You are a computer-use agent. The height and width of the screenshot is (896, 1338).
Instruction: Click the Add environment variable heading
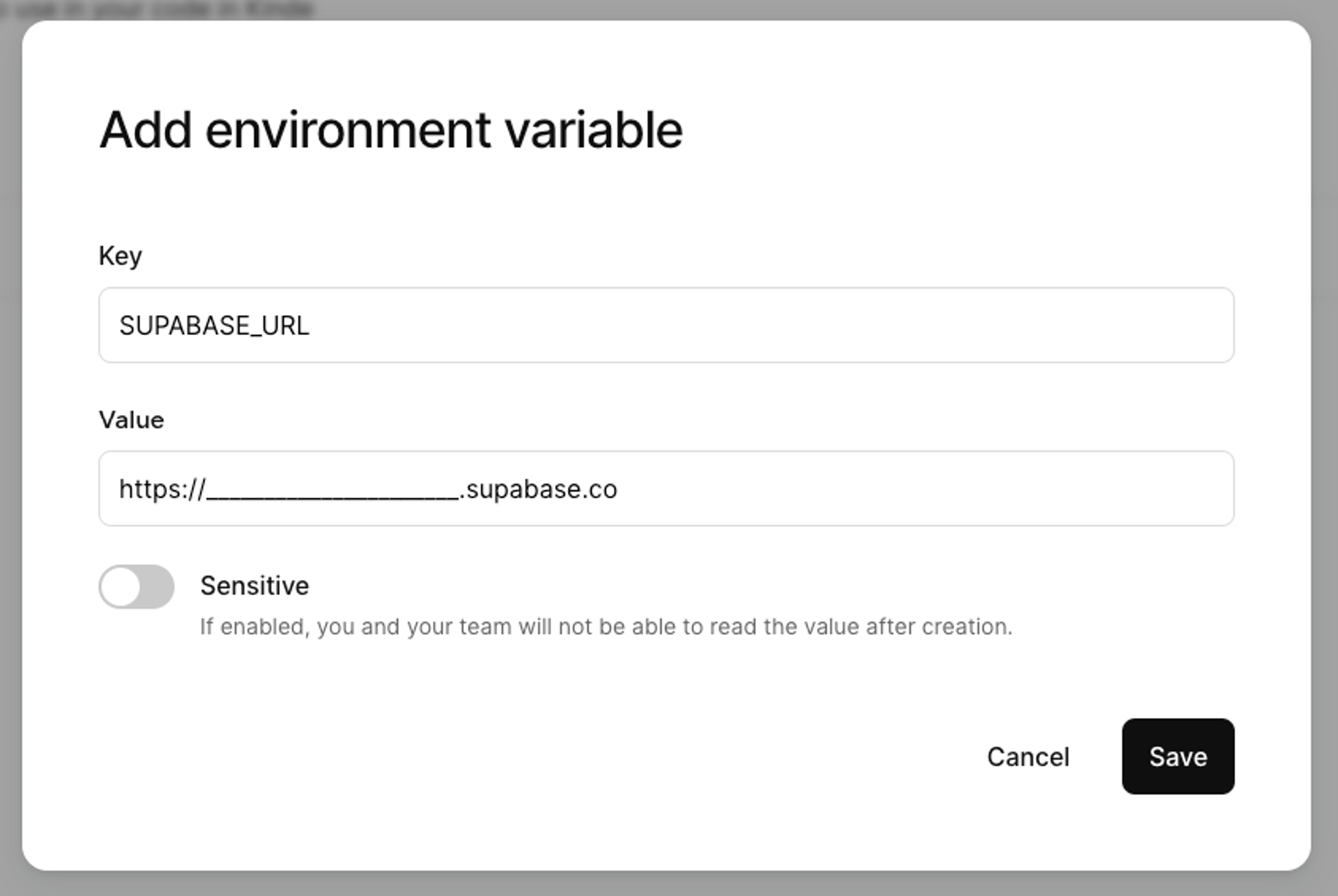390,129
